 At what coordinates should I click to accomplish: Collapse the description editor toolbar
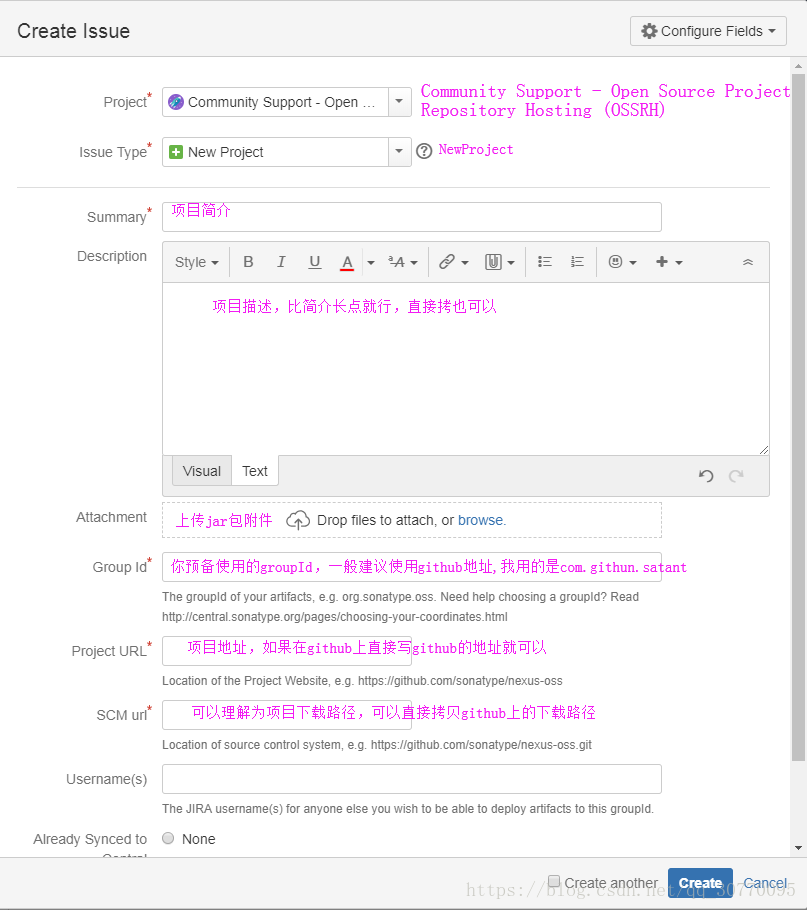[748, 262]
